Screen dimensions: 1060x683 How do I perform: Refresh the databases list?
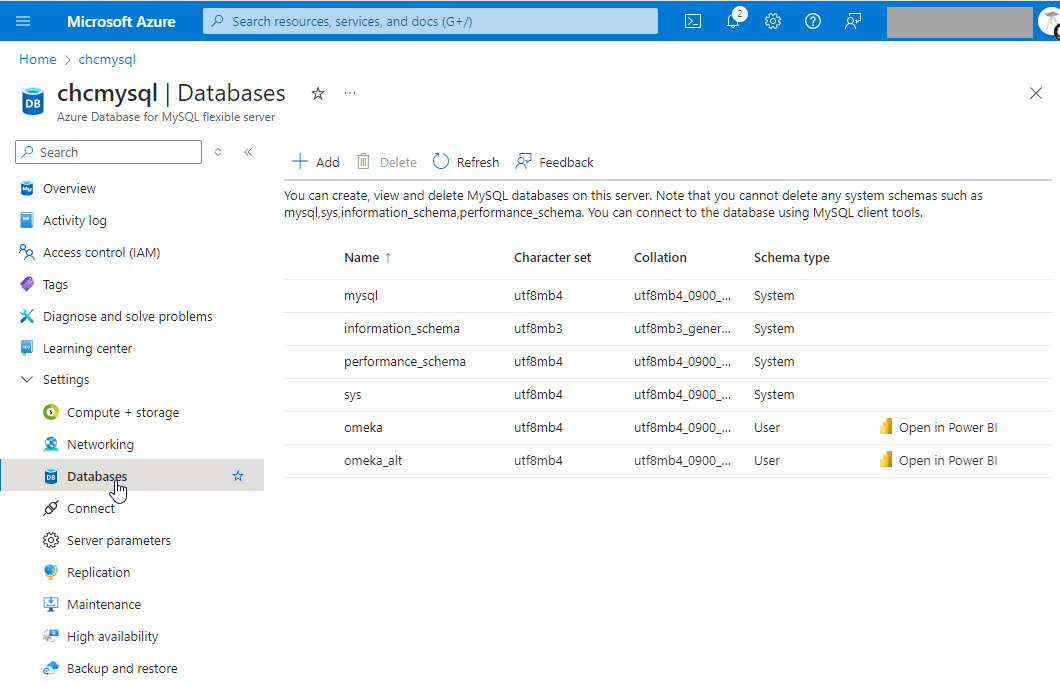pyautogui.click(x=466, y=162)
